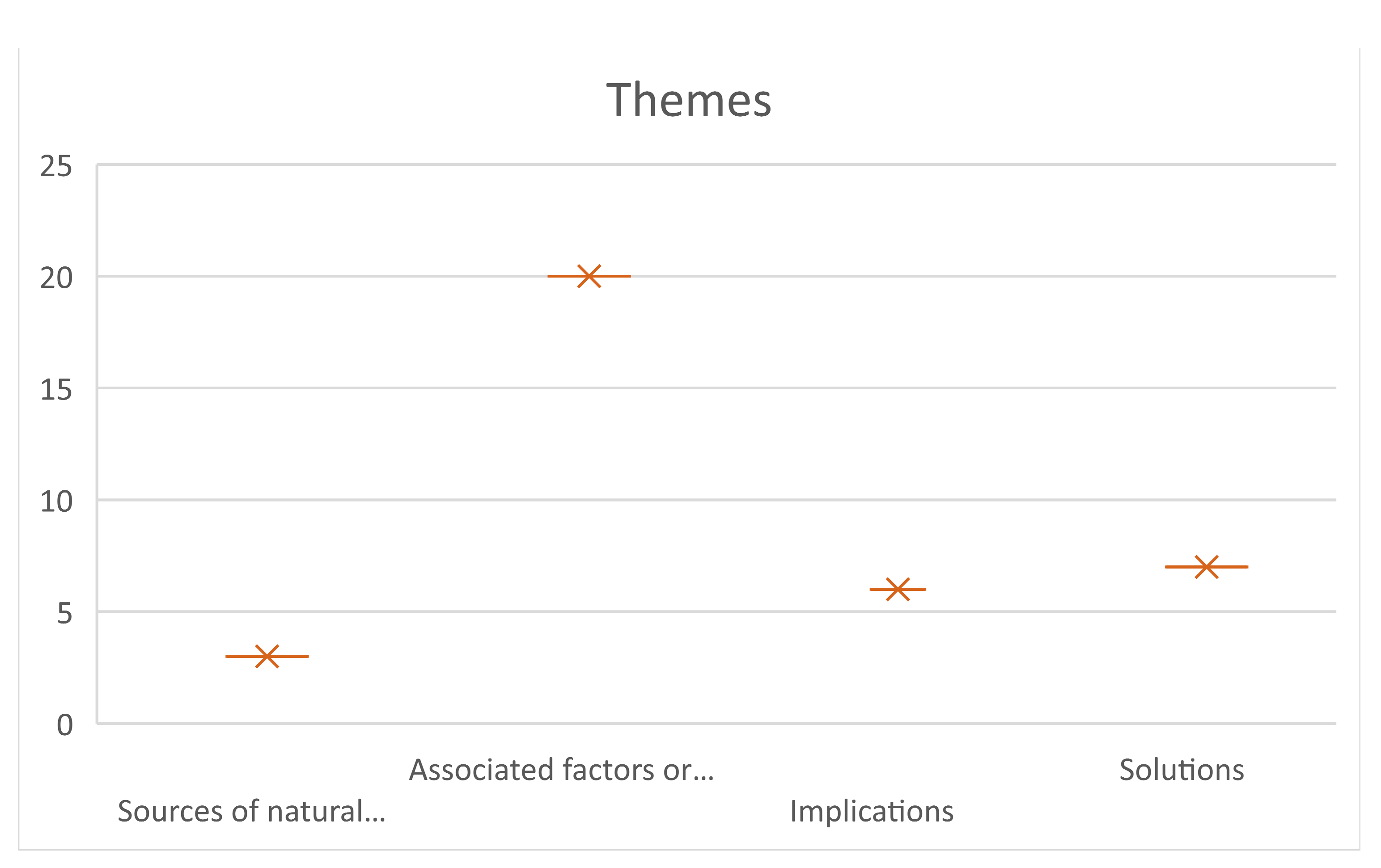Screen dimensions: 1381x868
Task: Click the "Solutions" category label
Action: click(x=1182, y=770)
